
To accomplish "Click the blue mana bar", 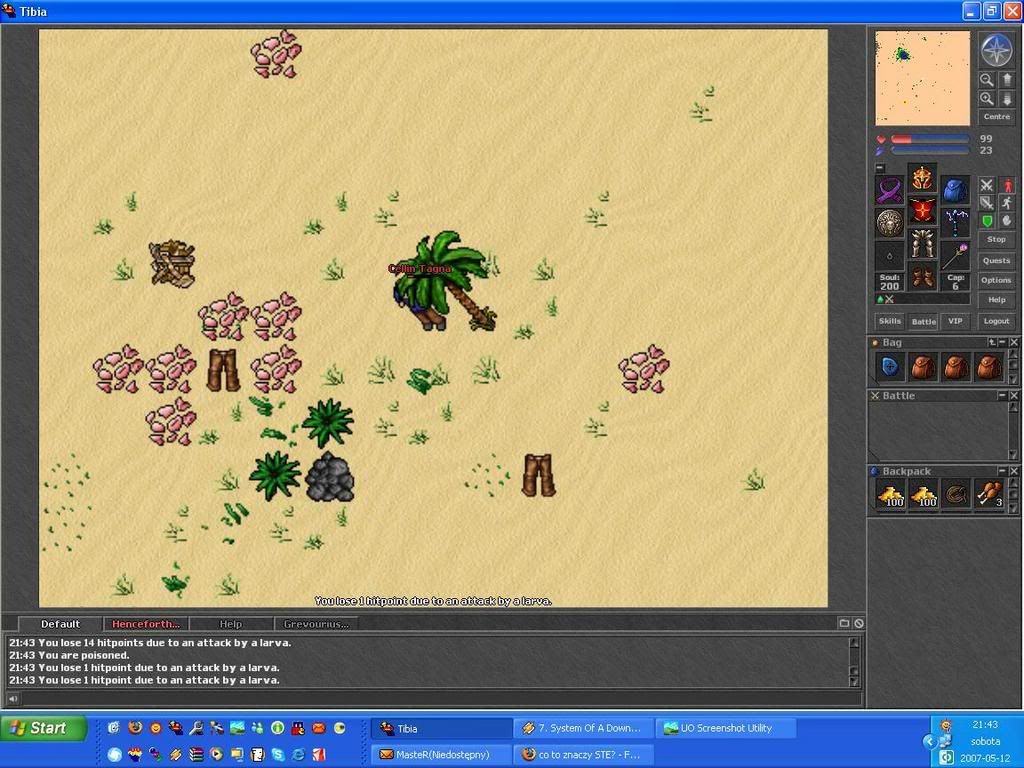I will pyautogui.click(x=930, y=150).
